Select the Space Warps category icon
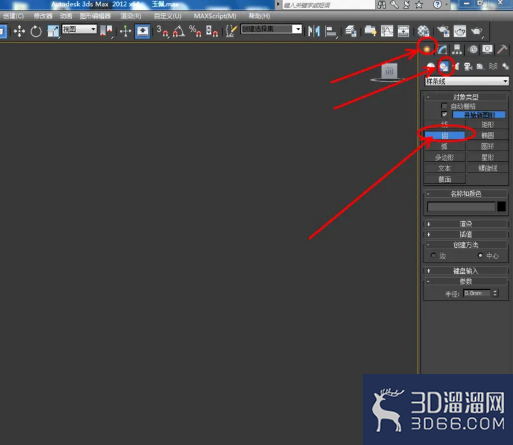Viewport: 513px width, 445px height. 493,67
